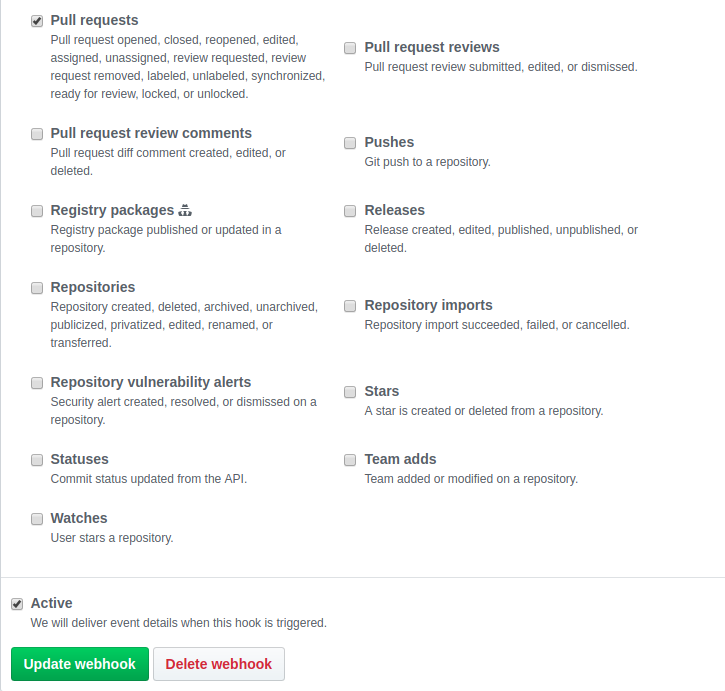Uncheck the Pull requests checkbox
Screen dimensions: 725x691
click(37, 20)
